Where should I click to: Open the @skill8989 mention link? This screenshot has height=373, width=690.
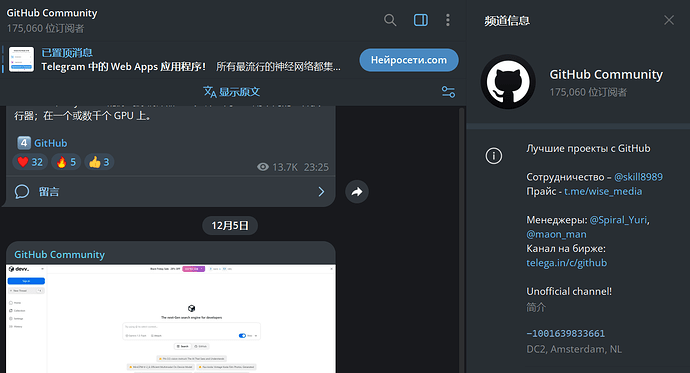tap(638, 177)
